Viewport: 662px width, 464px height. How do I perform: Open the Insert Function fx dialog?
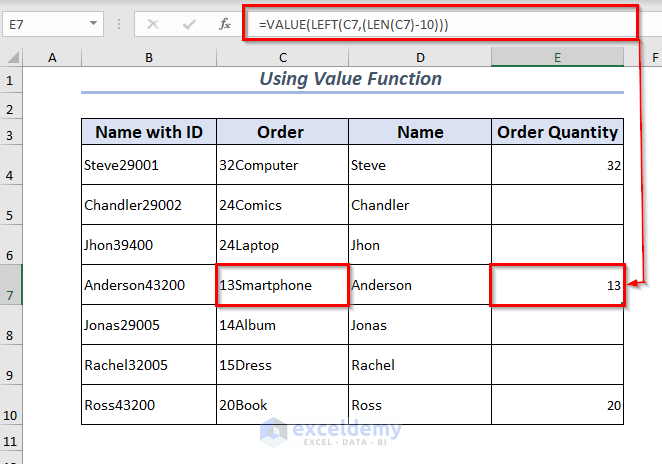pyautogui.click(x=225, y=24)
